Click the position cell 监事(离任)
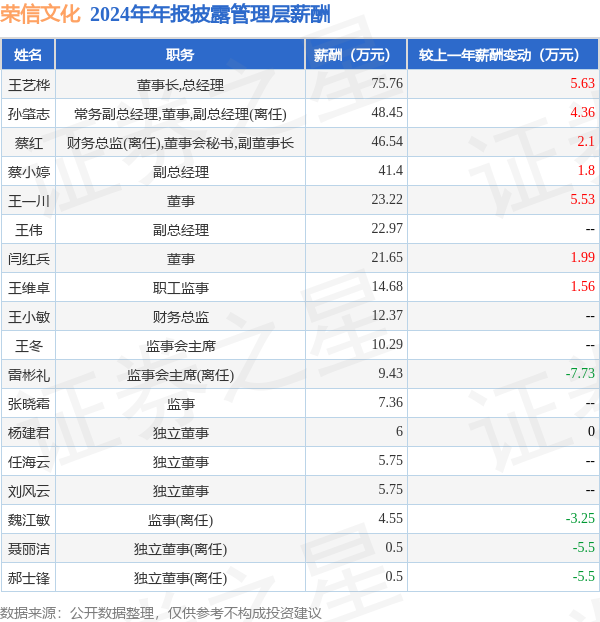The image size is (600, 622). [180, 519]
